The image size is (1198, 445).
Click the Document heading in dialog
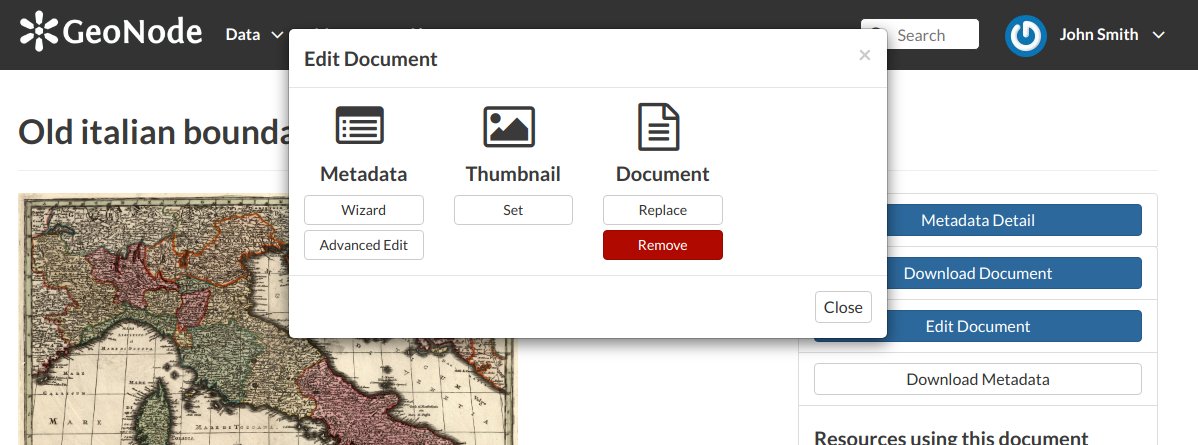[x=662, y=174]
